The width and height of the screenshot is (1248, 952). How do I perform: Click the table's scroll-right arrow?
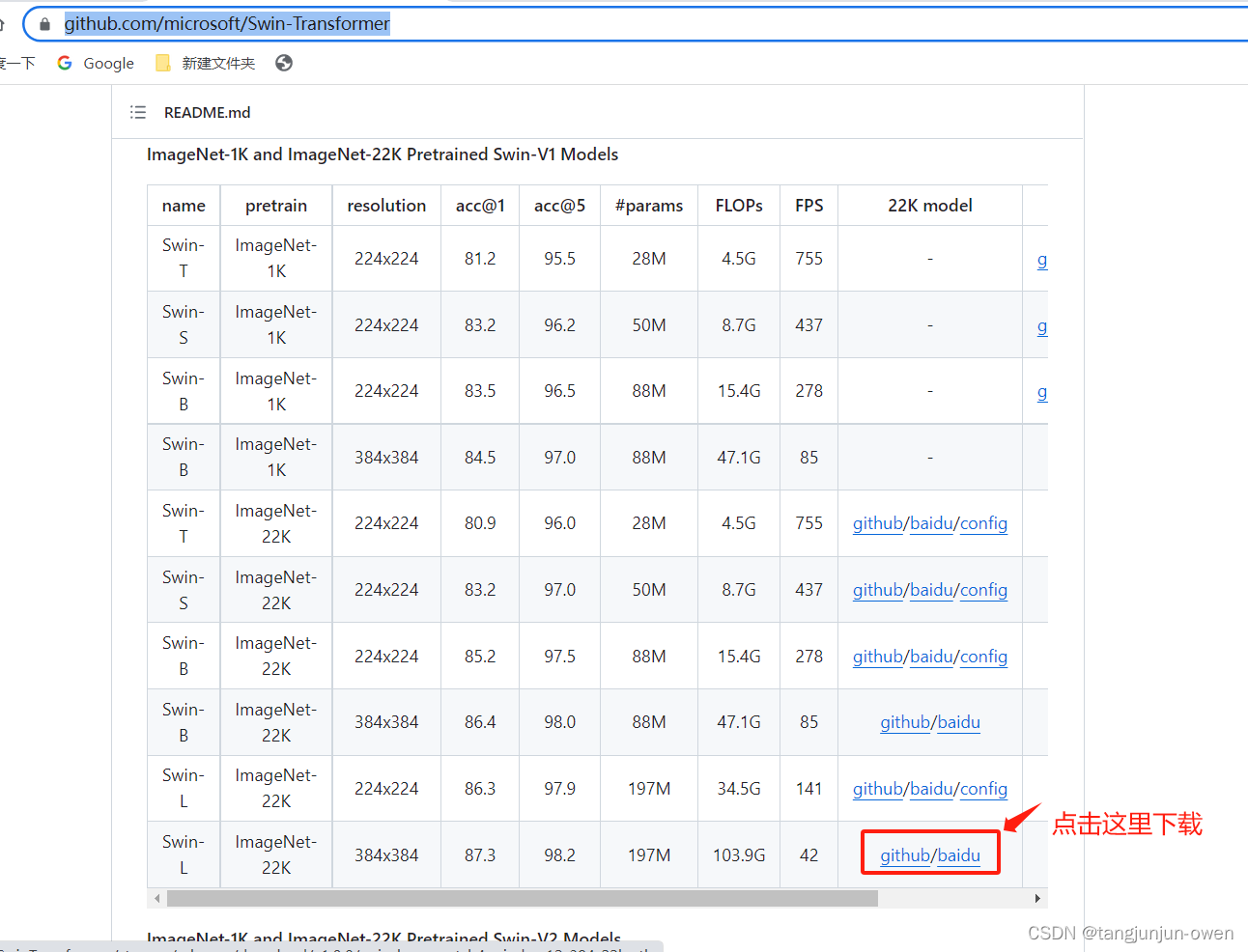pos(1037,899)
